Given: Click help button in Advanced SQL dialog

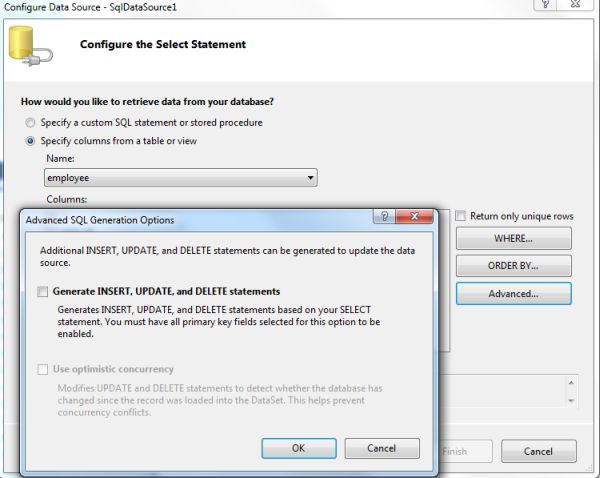Looking at the screenshot, I should pos(384,217).
